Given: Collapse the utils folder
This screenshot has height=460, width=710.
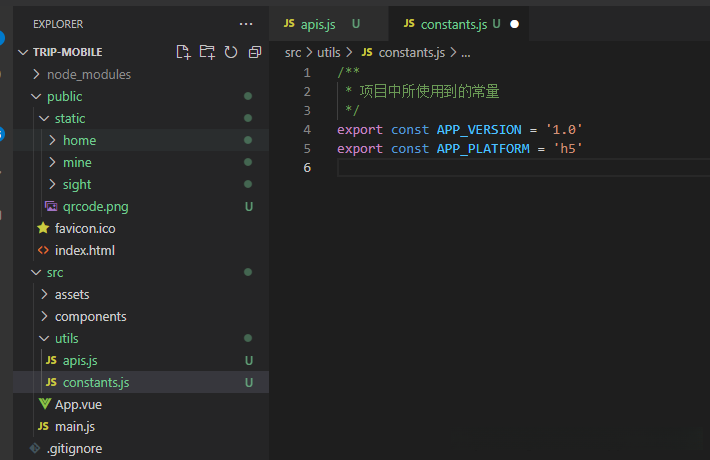Looking at the screenshot, I should (x=66, y=338).
